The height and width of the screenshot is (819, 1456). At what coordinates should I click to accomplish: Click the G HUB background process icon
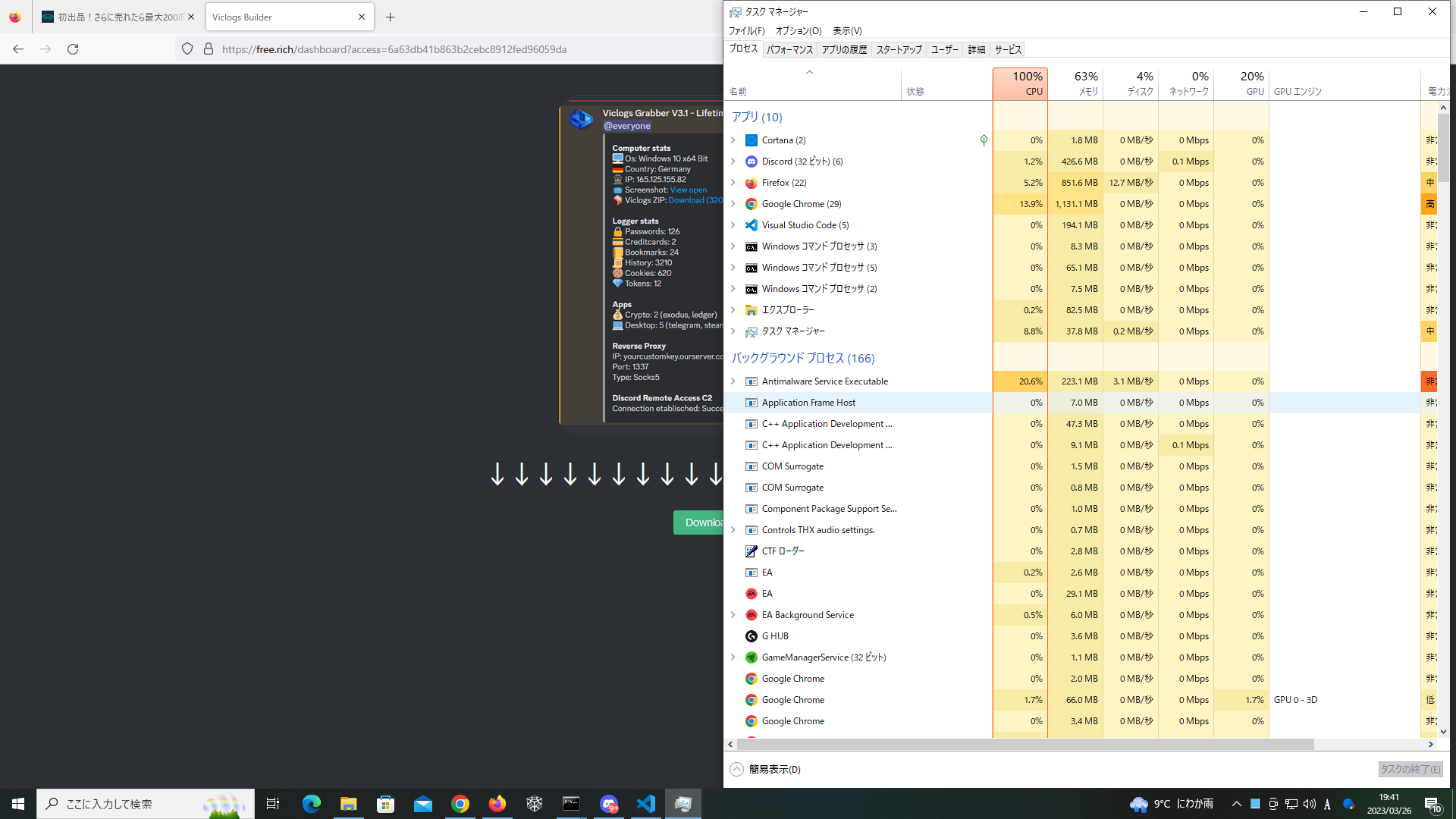[x=751, y=636]
